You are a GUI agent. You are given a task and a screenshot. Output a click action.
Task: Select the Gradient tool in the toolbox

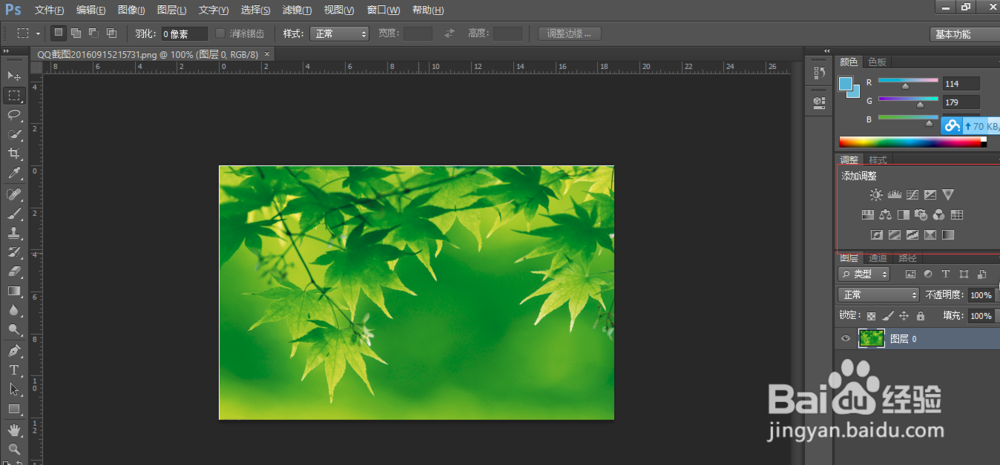coord(14,291)
